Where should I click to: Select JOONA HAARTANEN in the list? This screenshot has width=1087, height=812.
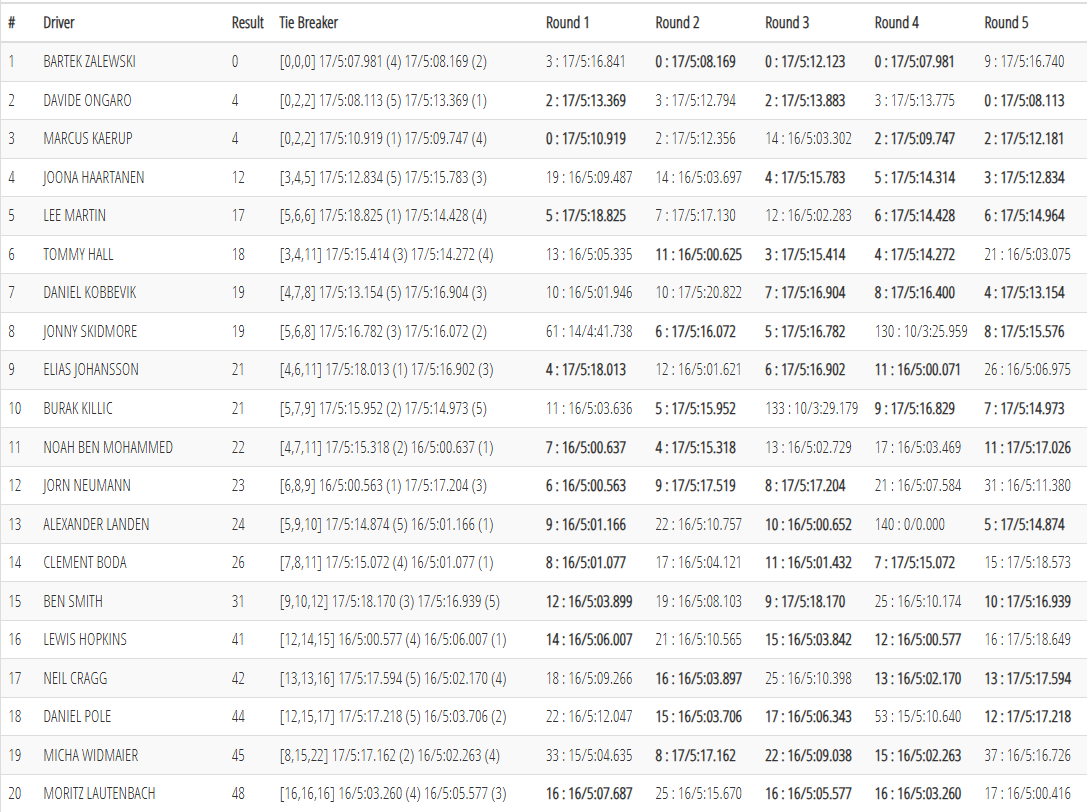tap(93, 178)
